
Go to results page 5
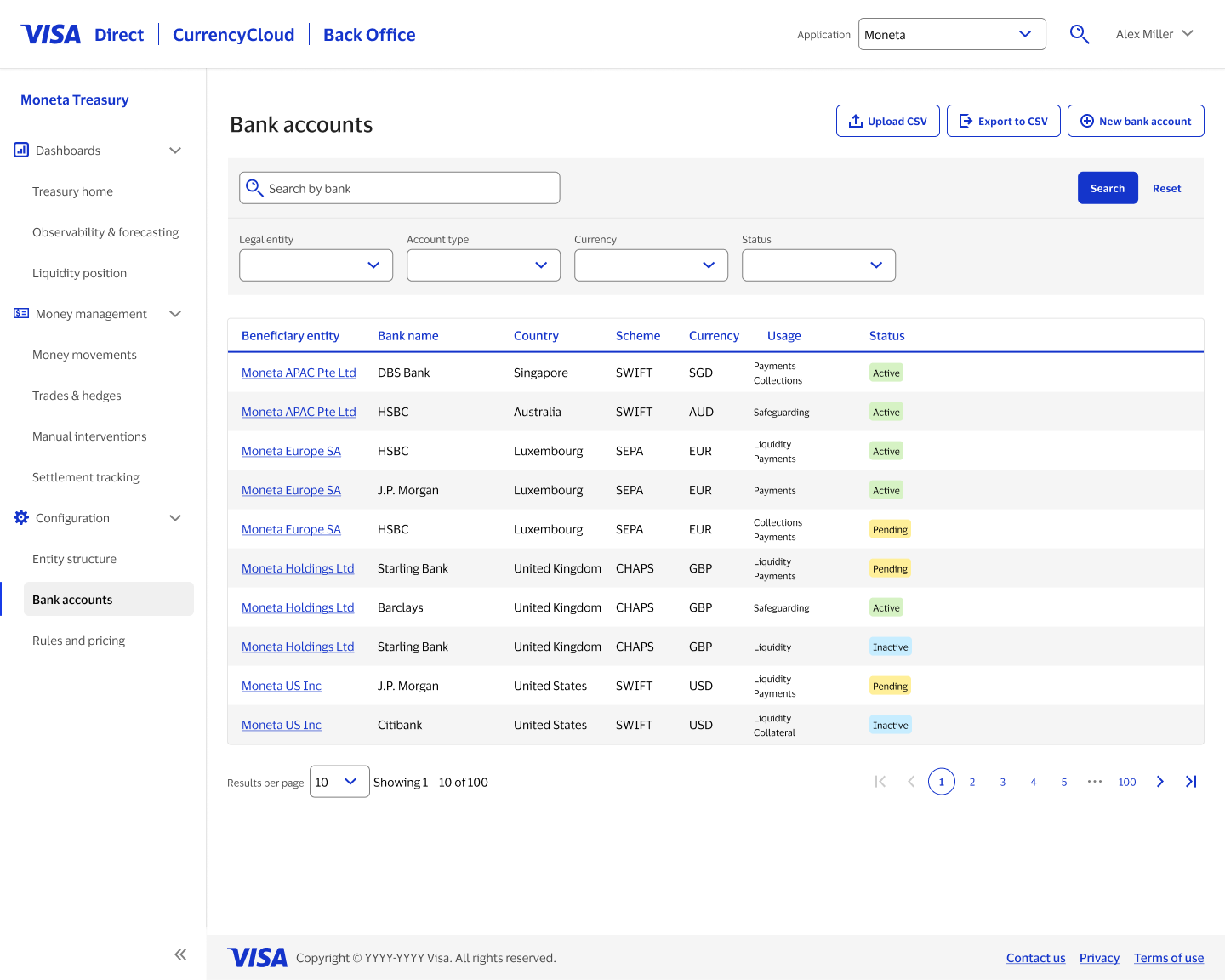(x=1064, y=782)
